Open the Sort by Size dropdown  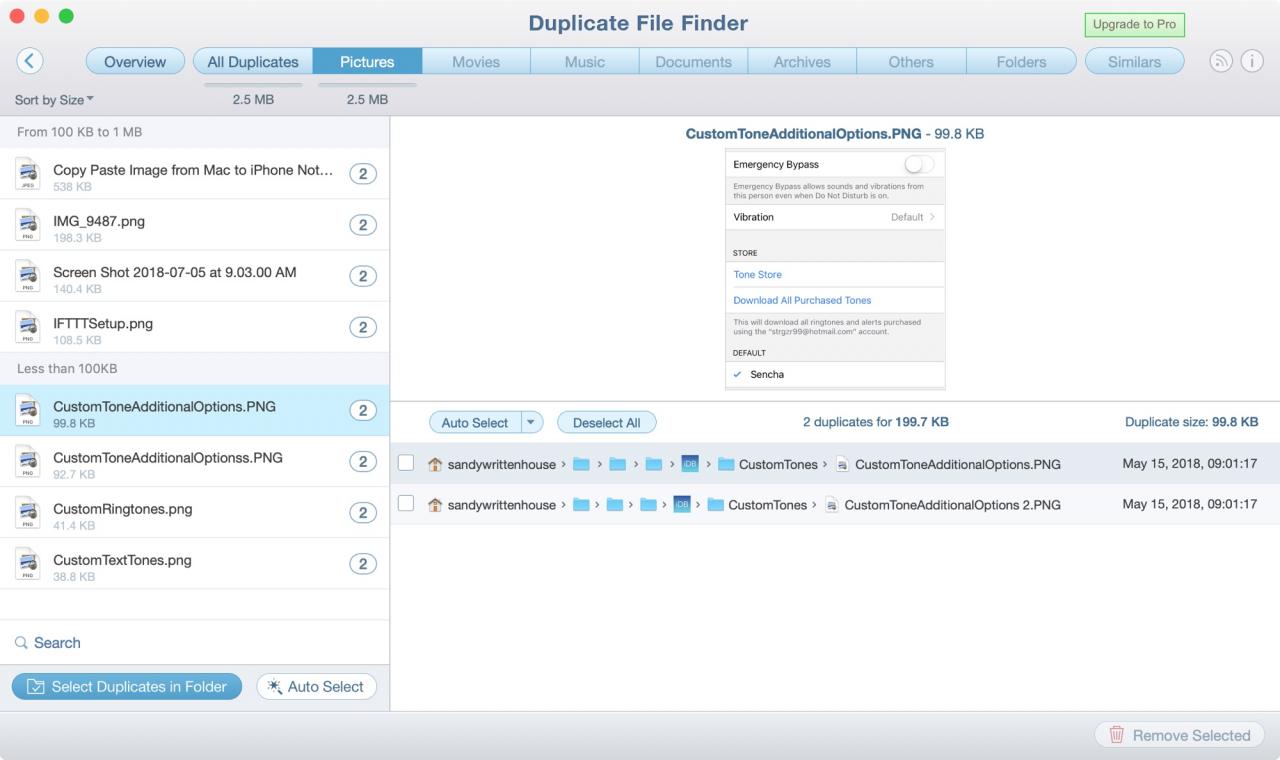[54, 100]
